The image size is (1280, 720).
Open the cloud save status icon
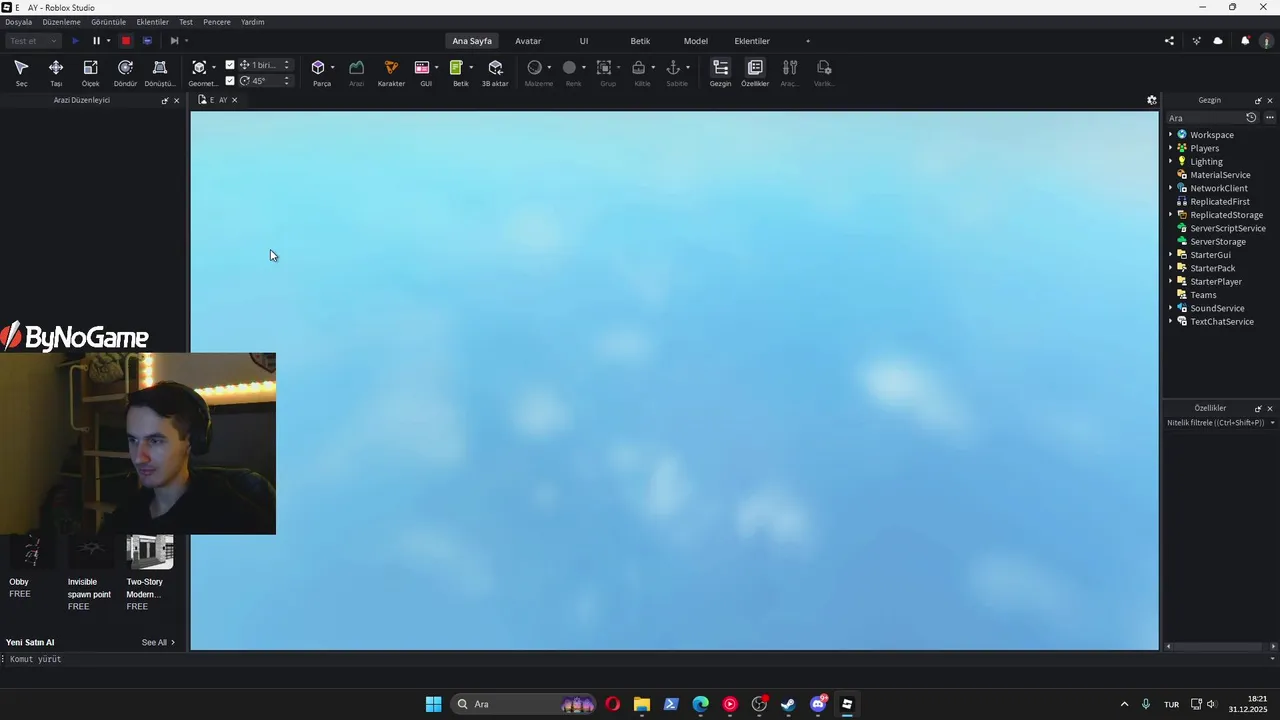pos(1218,41)
